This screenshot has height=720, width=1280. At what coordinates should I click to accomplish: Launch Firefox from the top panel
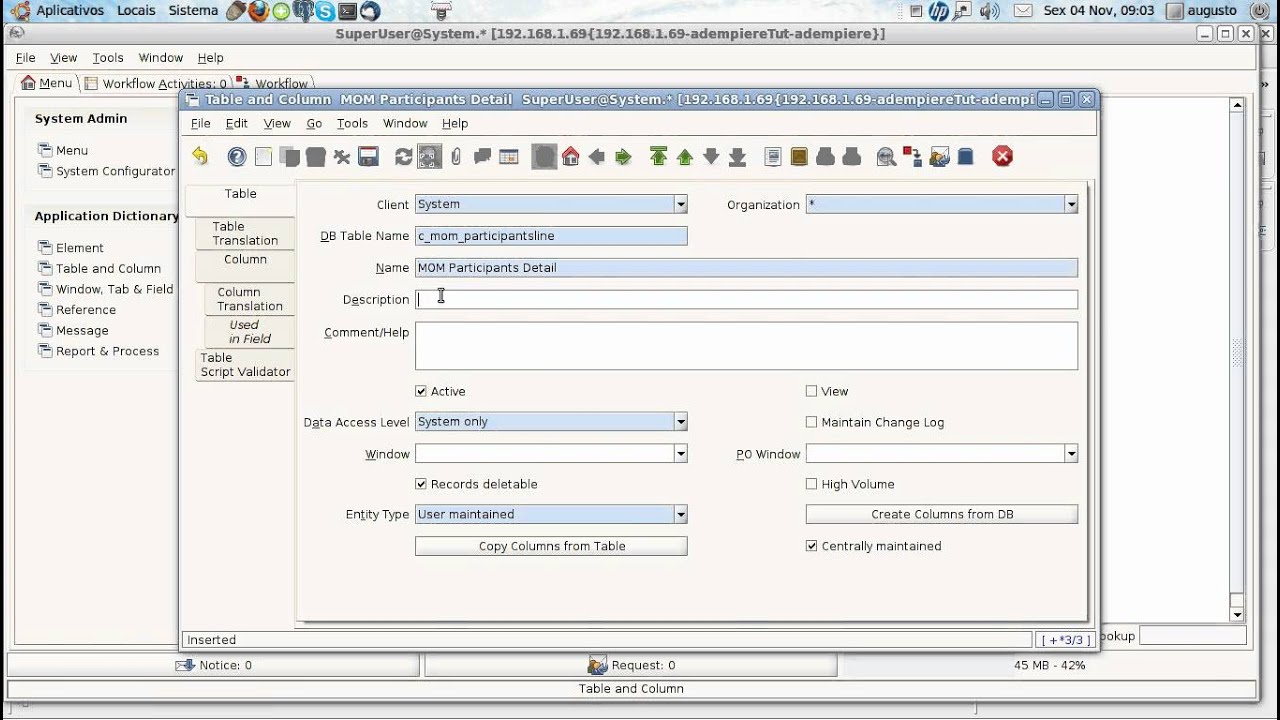[258, 11]
